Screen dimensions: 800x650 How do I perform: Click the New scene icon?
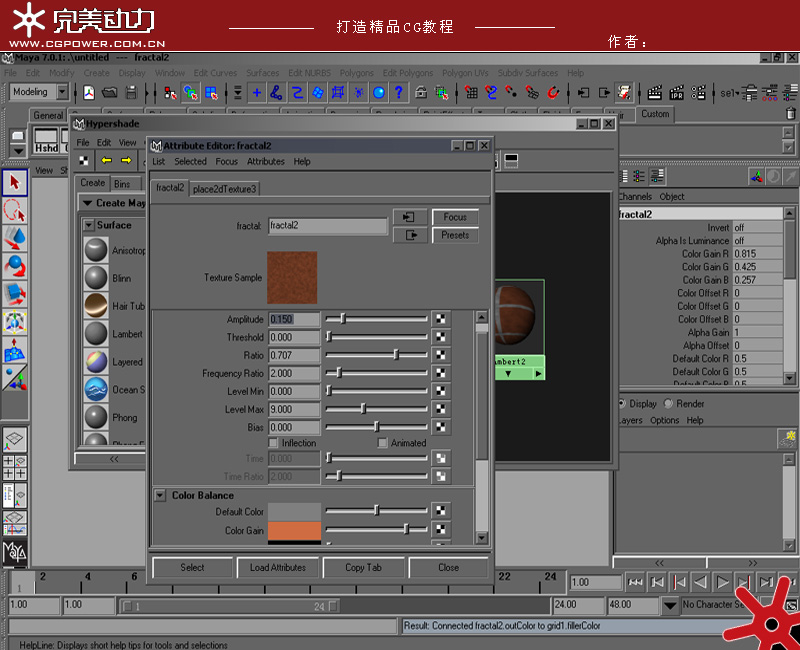[x=89, y=92]
